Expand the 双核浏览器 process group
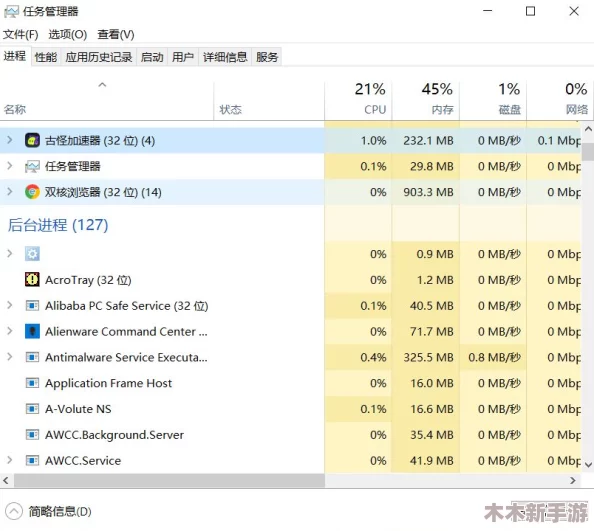 [10, 192]
